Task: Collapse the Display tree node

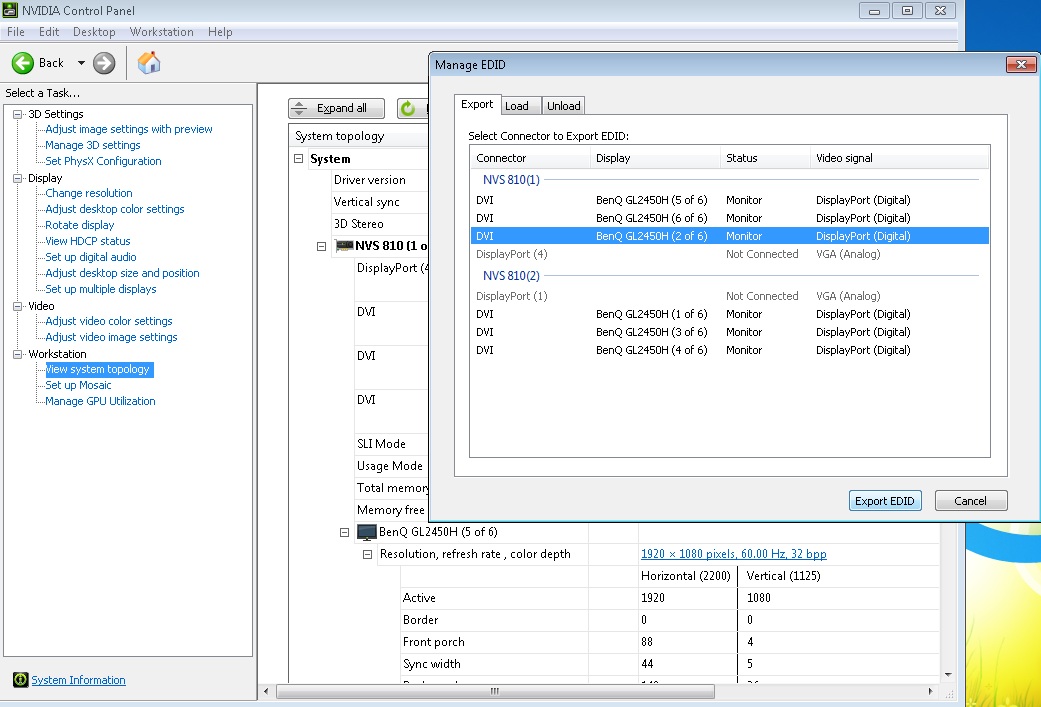Action: (x=18, y=178)
